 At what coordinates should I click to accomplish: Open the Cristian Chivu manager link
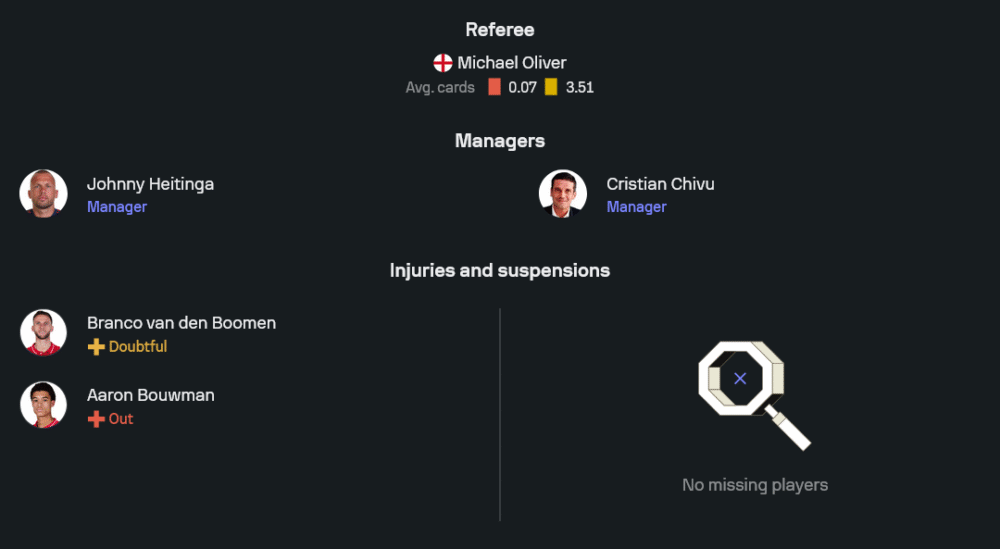660,184
